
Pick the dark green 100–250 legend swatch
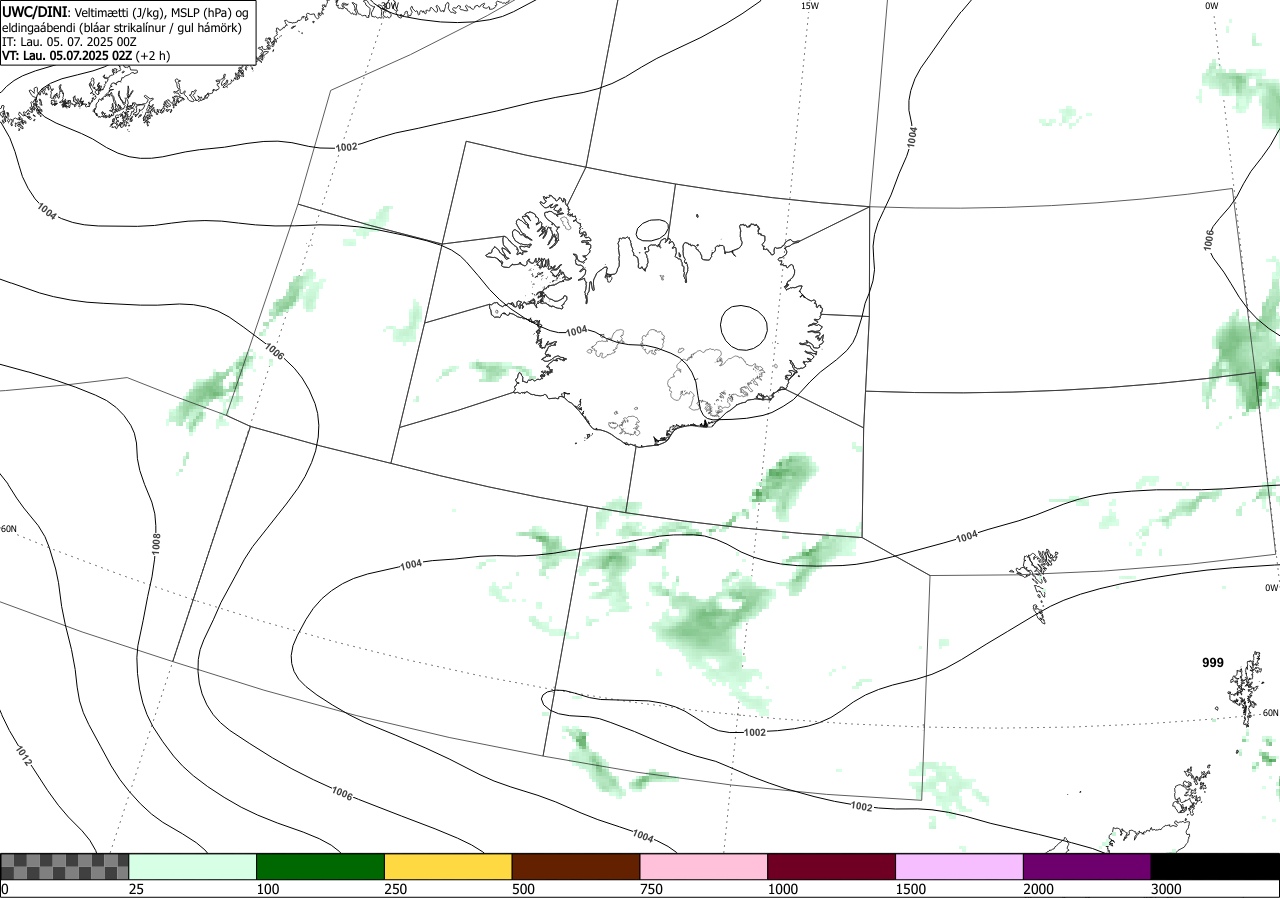(x=321, y=866)
